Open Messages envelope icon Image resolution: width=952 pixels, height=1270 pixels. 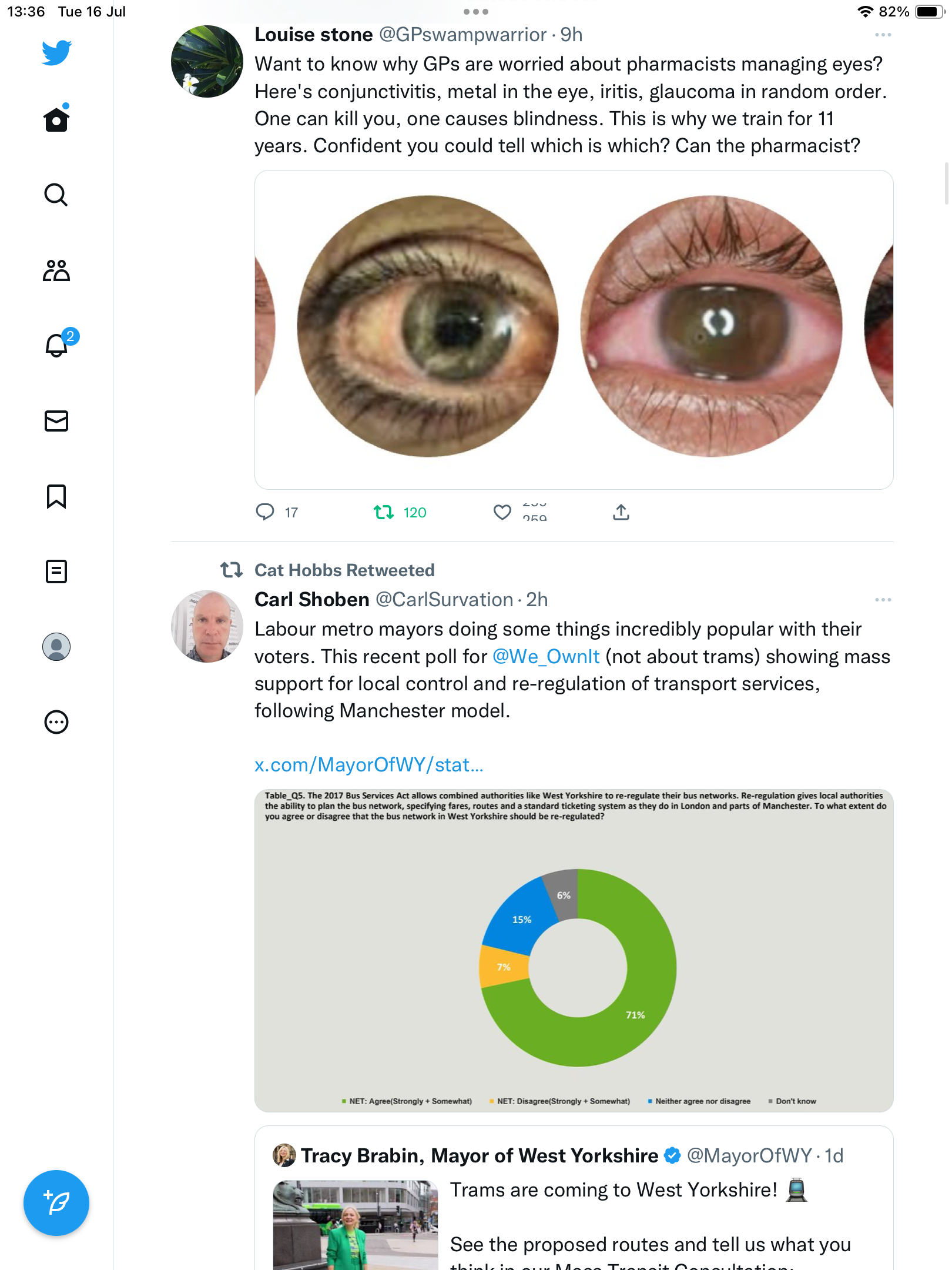[56, 421]
